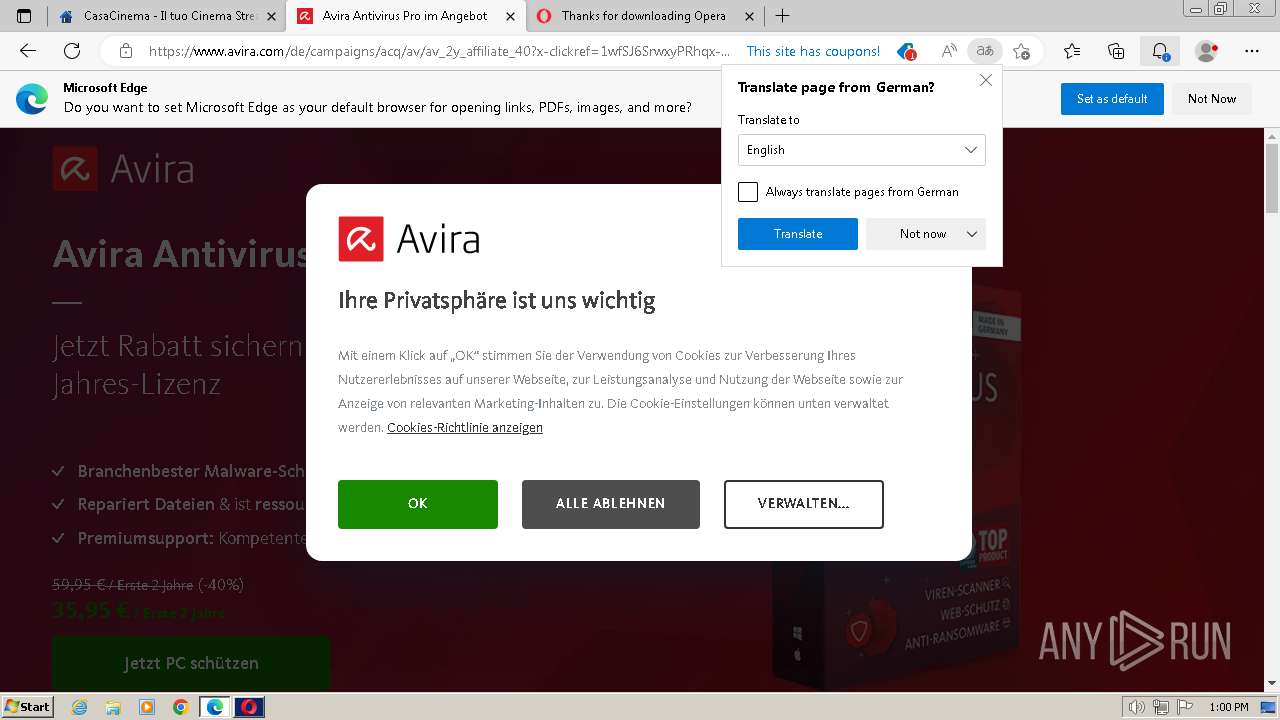Click This site has coupons text
This screenshot has height=720, width=1280.
813,51
